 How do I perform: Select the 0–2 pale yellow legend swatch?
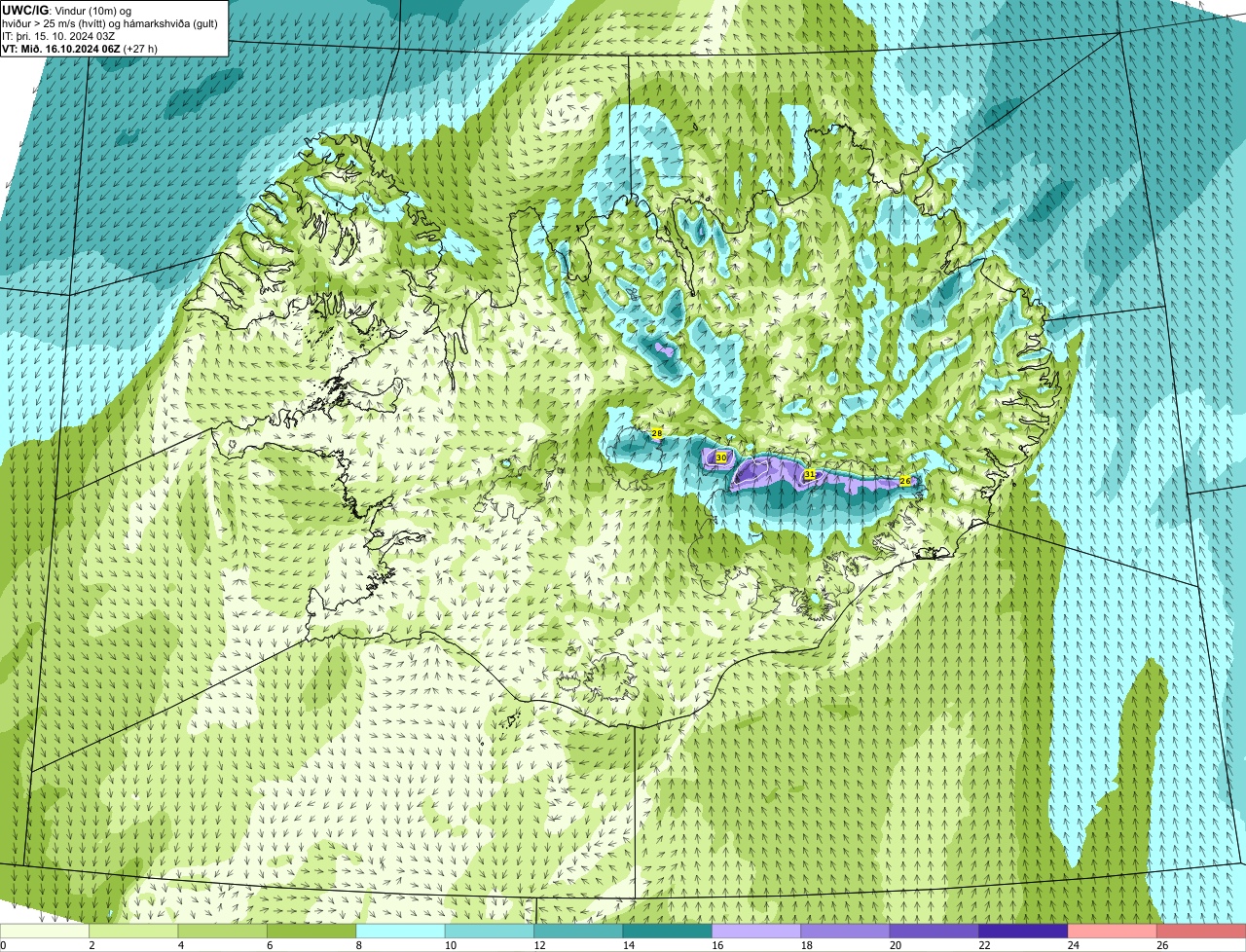click(x=45, y=932)
